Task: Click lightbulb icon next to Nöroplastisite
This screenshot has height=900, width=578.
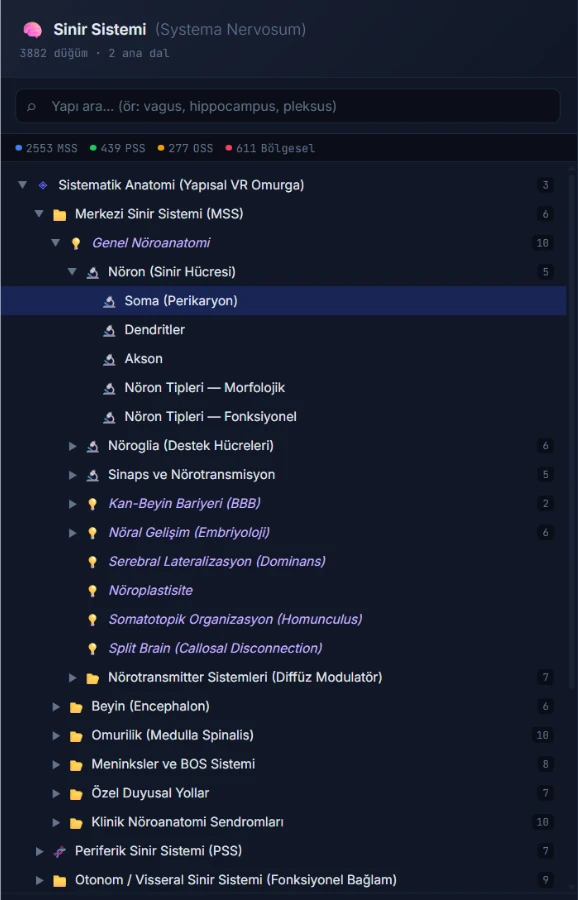Action: [92, 591]
